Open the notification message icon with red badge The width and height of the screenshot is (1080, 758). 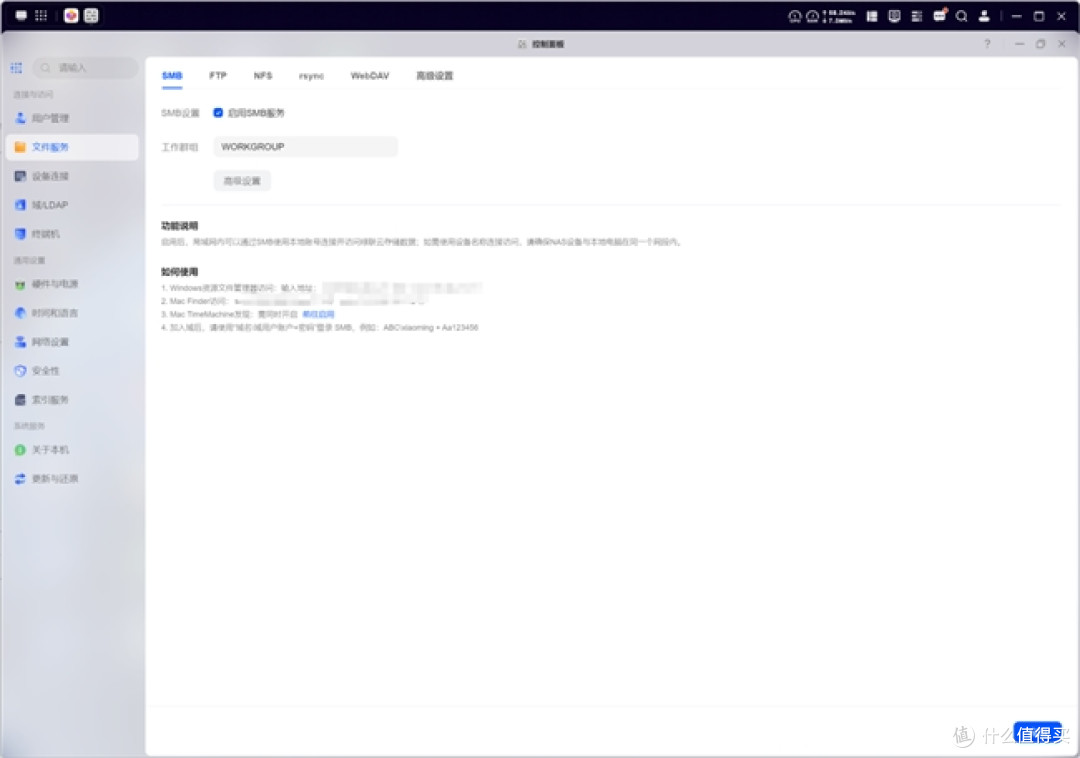pos(939,15)
